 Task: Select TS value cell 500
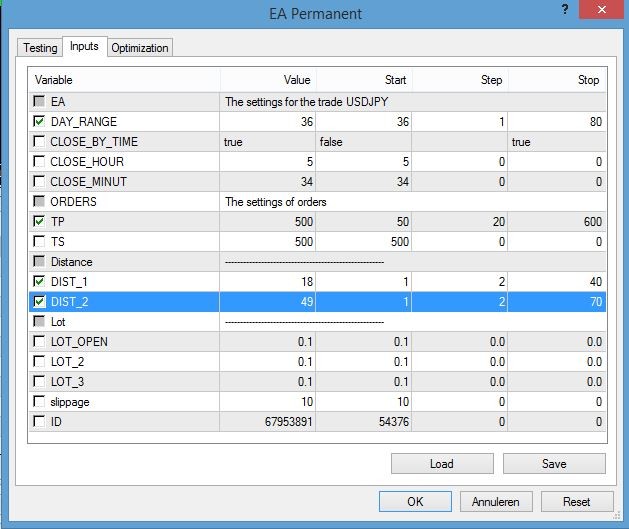pos(268,242)
